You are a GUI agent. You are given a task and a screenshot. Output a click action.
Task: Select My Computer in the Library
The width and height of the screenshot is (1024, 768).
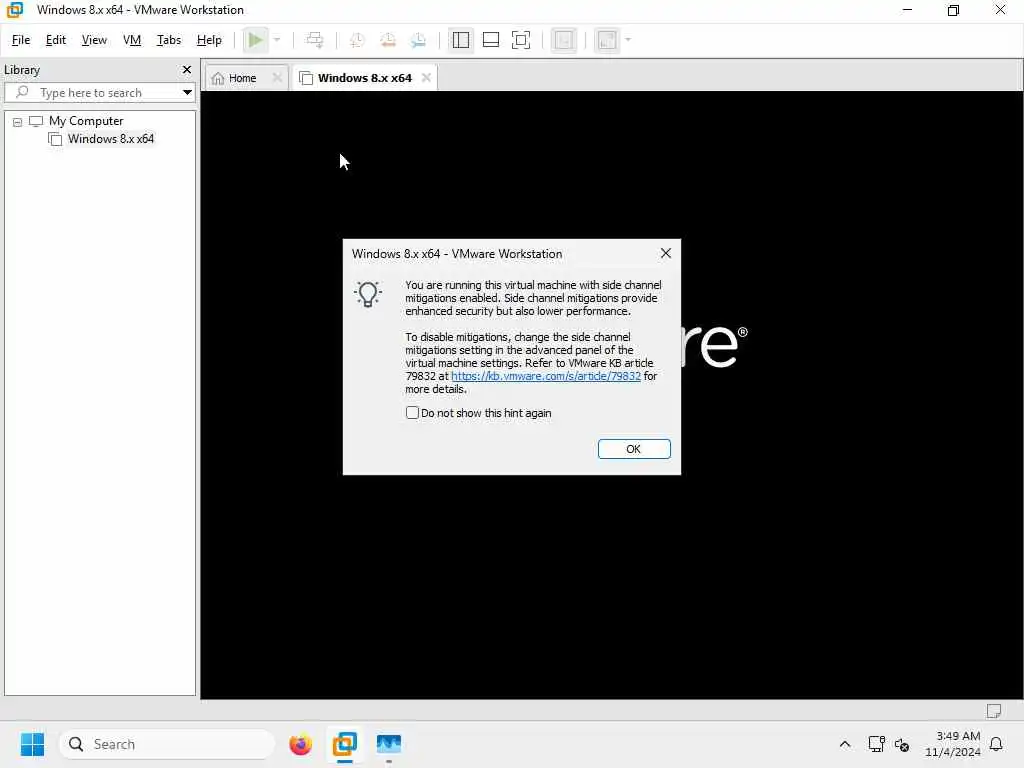pos(86,121)
